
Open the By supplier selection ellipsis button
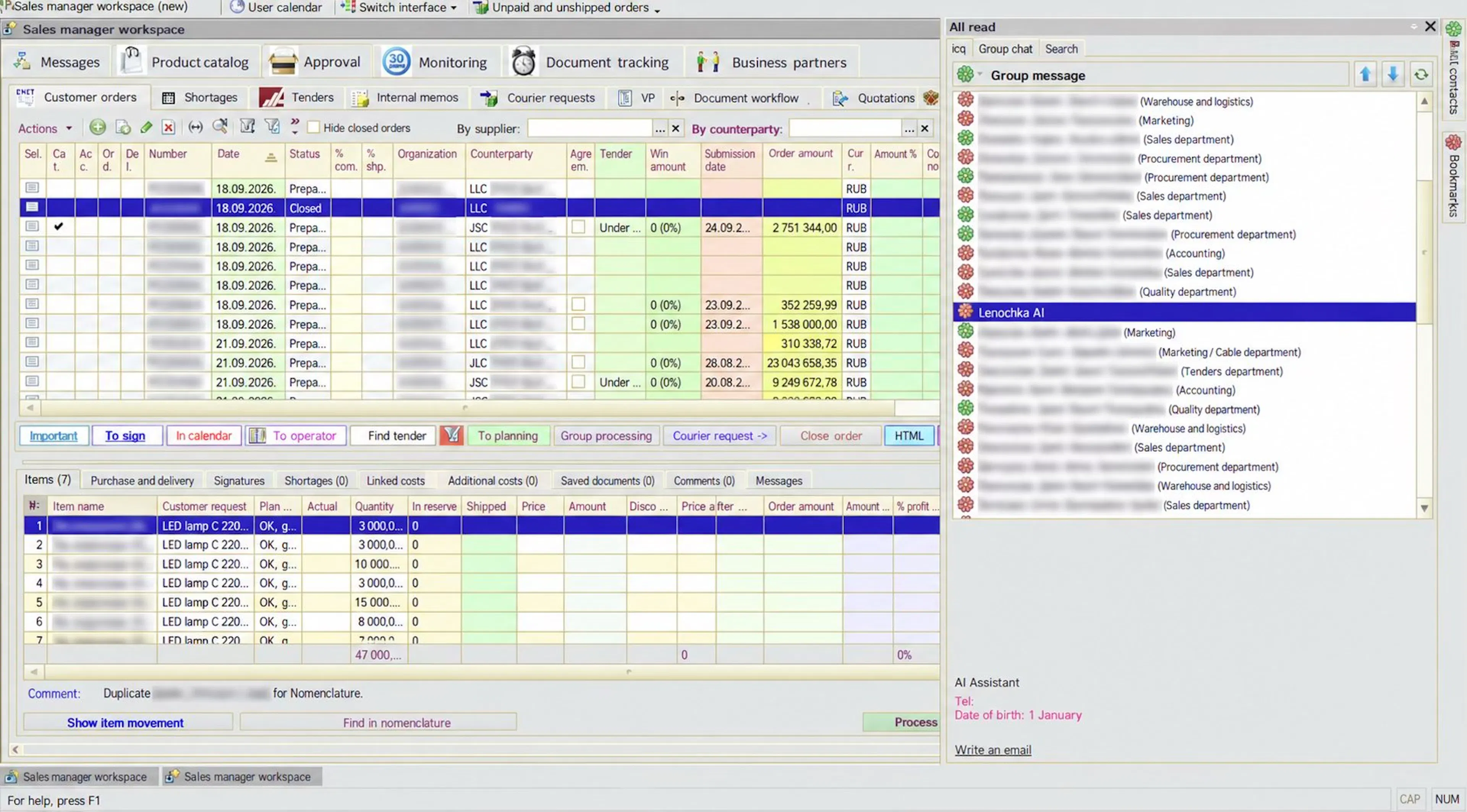click(660, 128)
